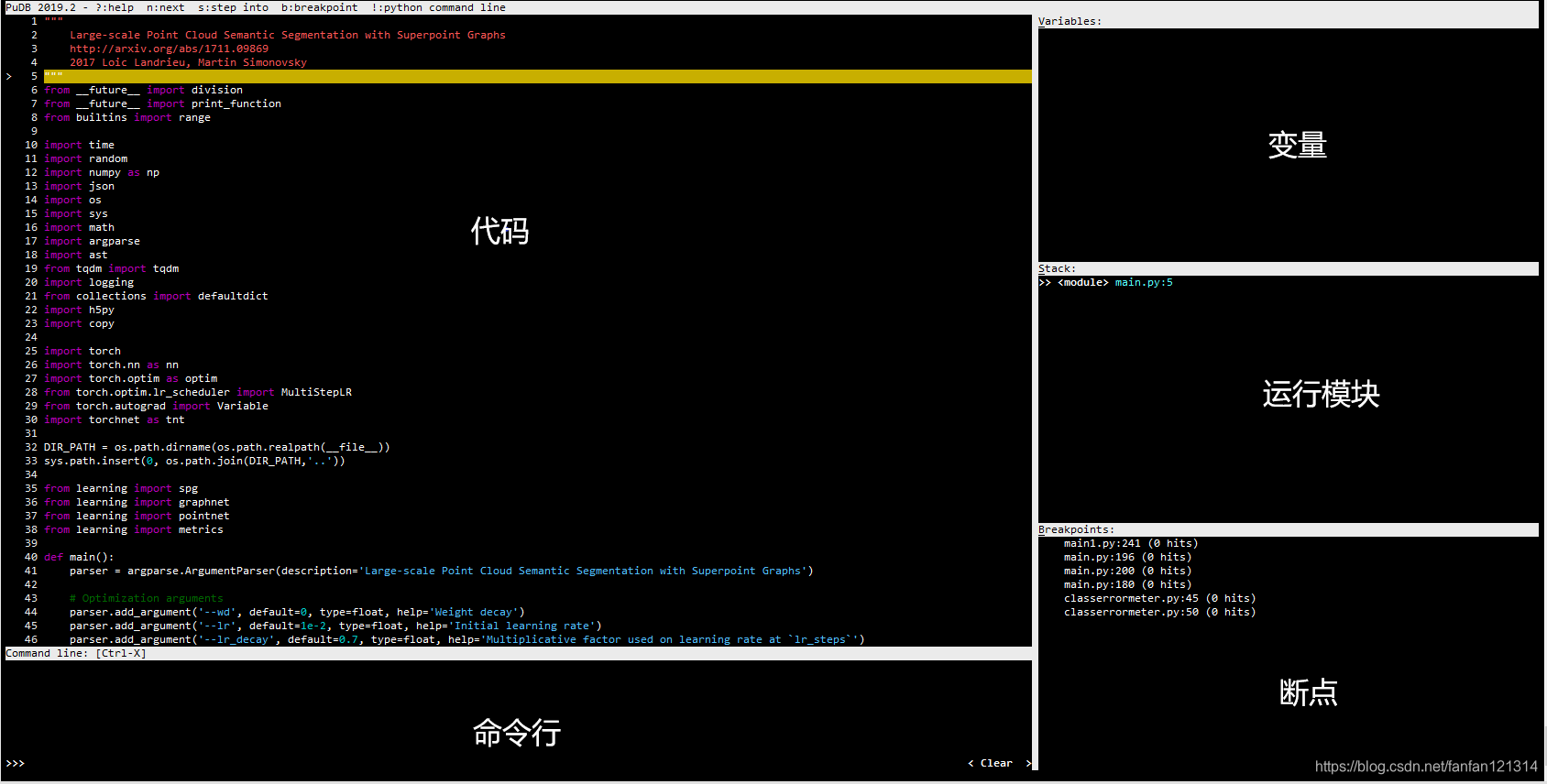
Task: Click the left arrow beside Clear
Action: (x=971, y=763)
